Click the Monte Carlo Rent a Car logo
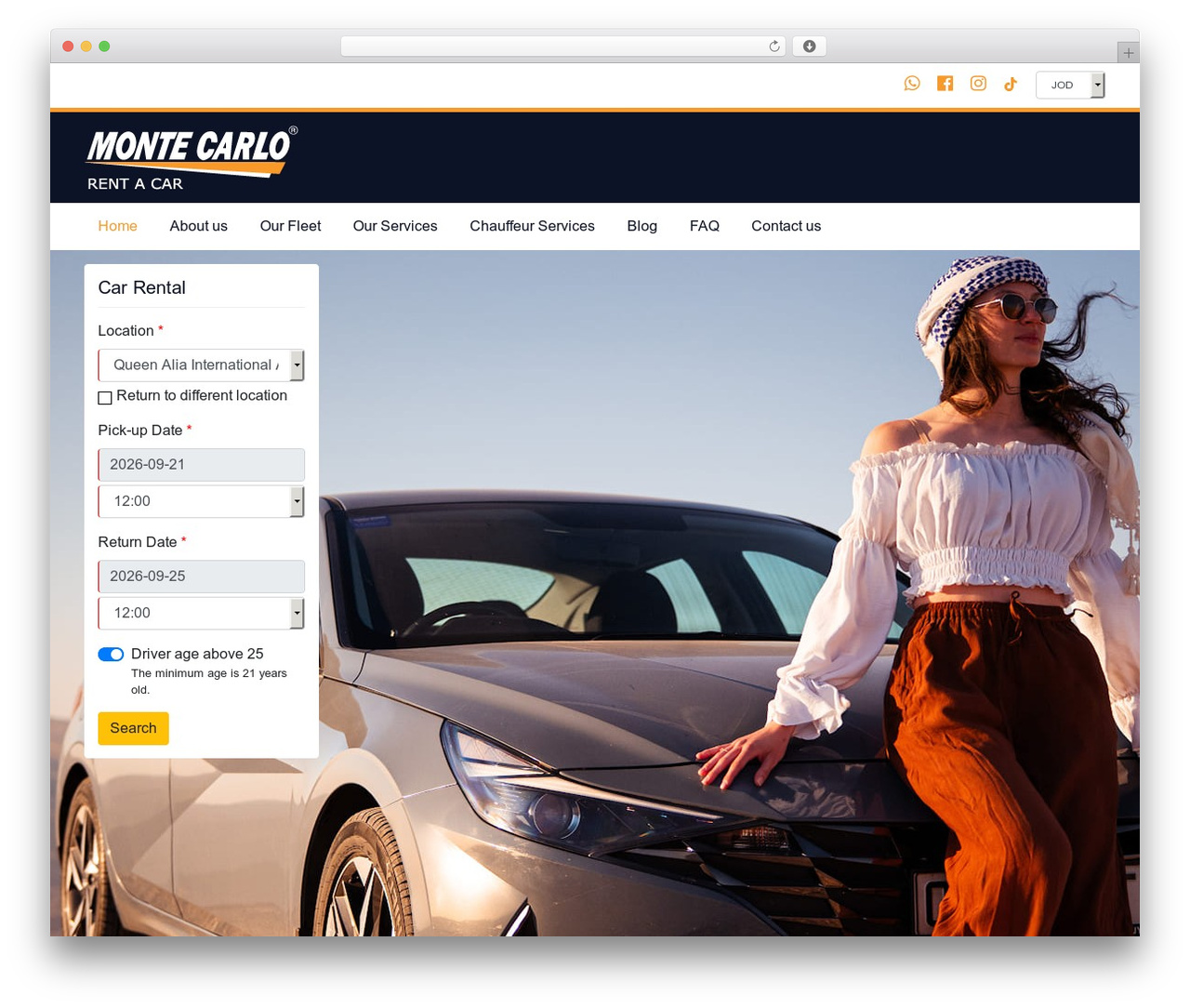 click(192, 158)
